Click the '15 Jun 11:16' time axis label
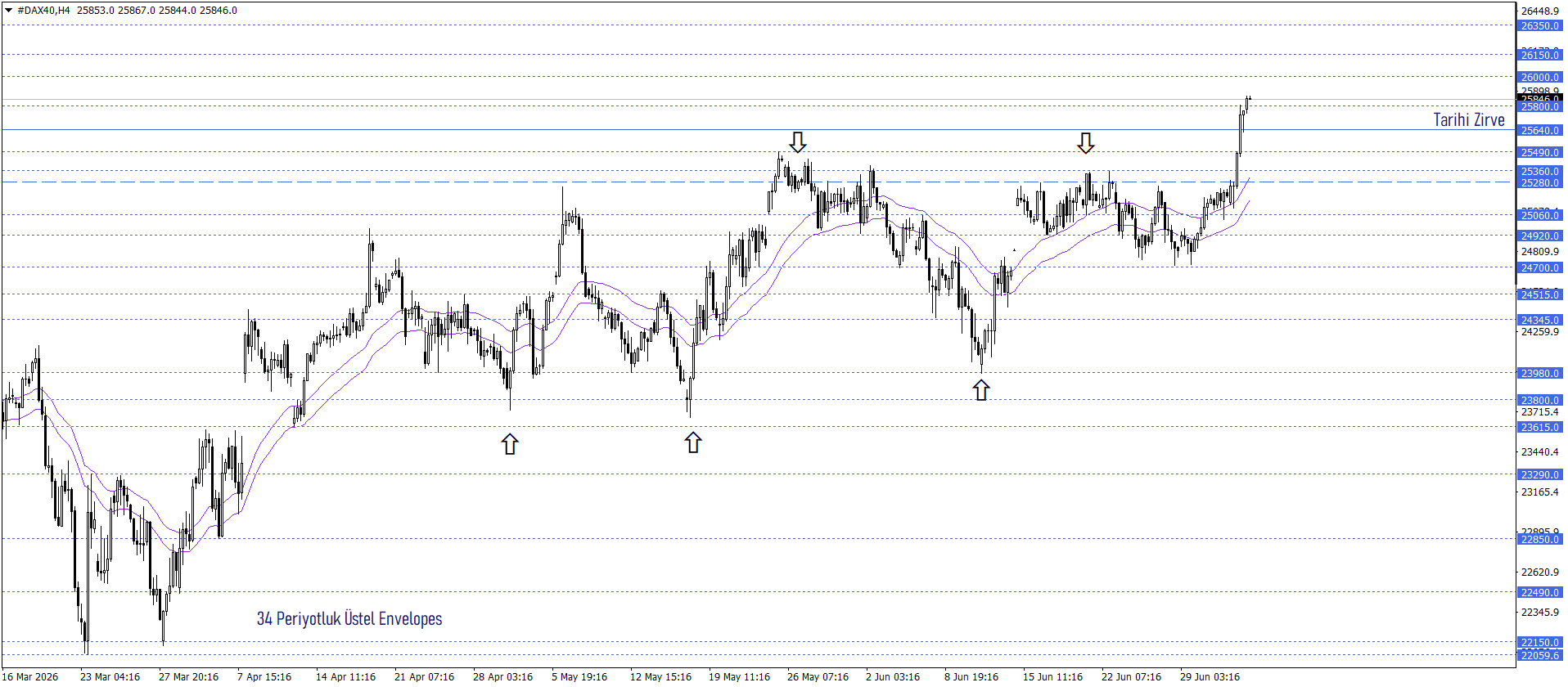Viewport: 1568px width, 687px height. click(1052, 677)
